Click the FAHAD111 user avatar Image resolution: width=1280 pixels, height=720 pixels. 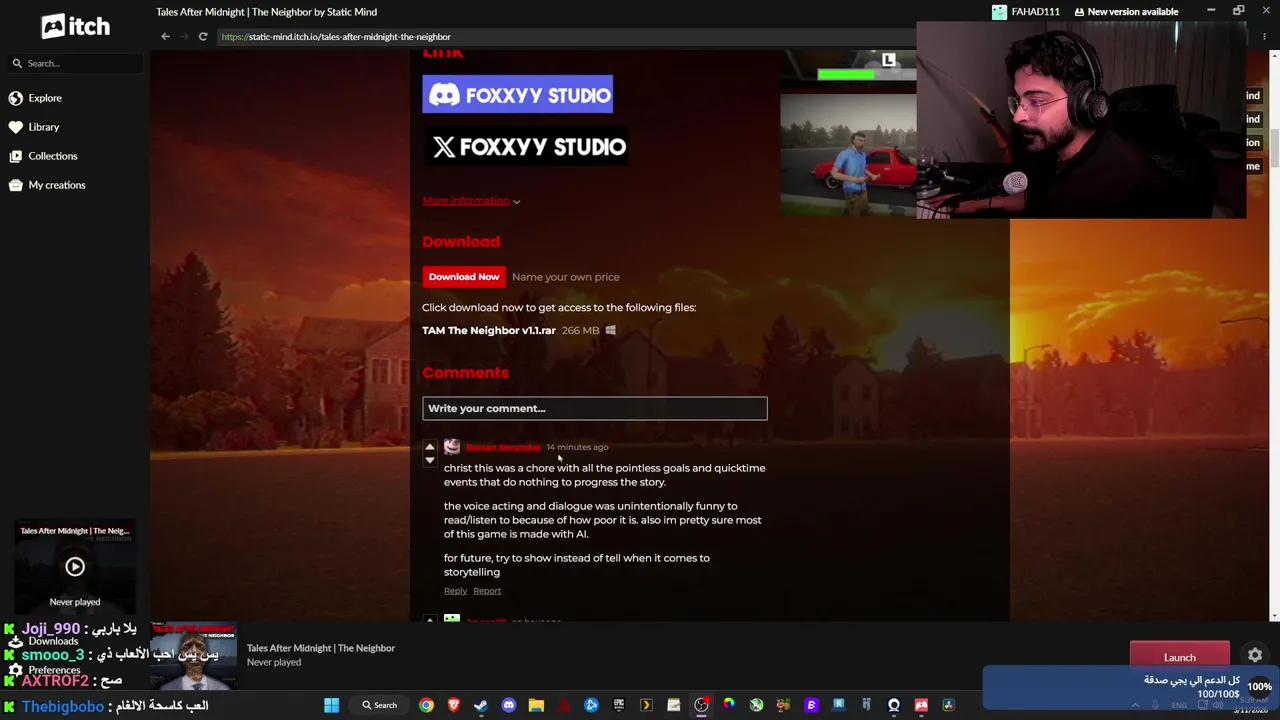point(999,12)
